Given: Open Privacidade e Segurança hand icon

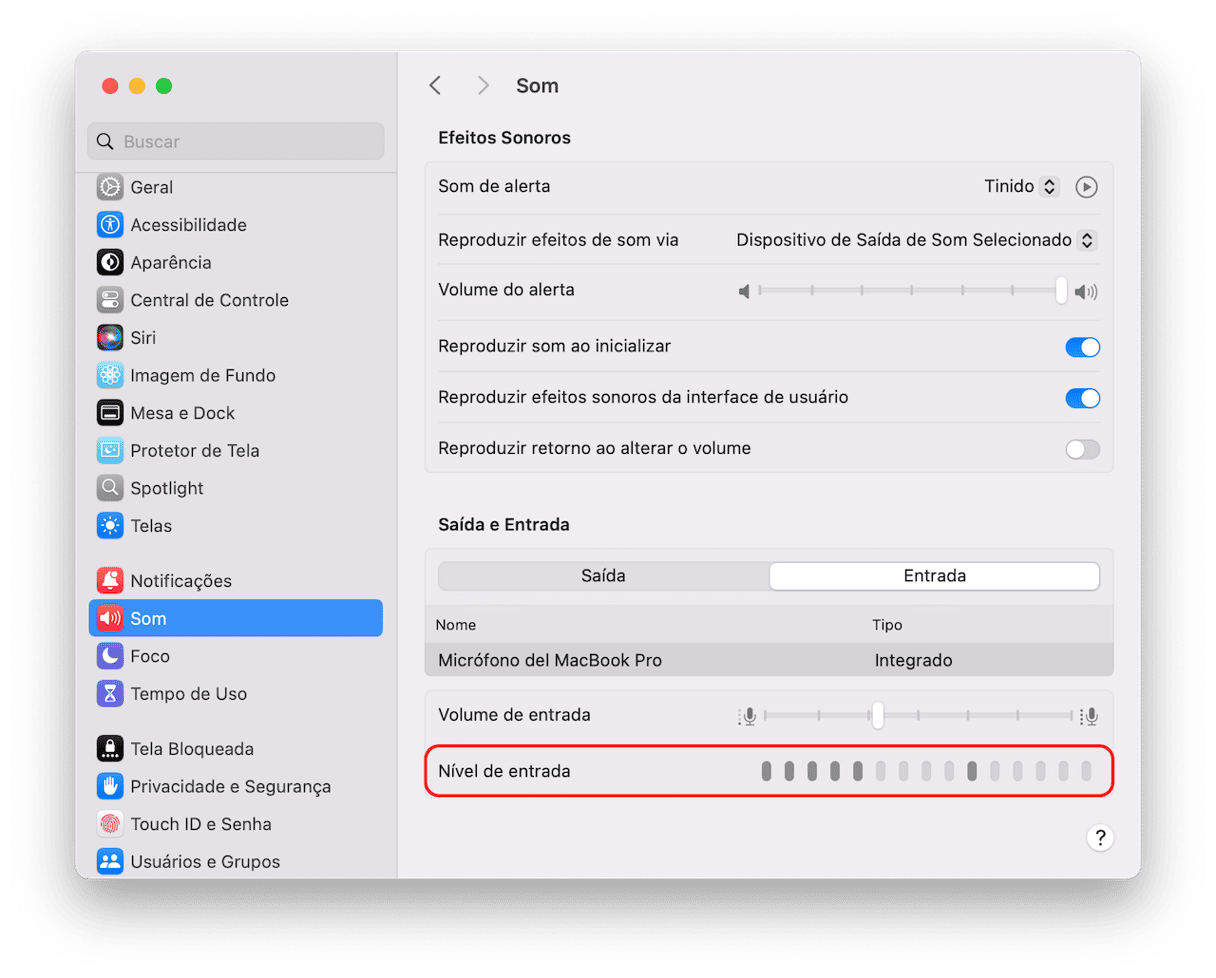Looking at the screenshot, I should 110,787.
